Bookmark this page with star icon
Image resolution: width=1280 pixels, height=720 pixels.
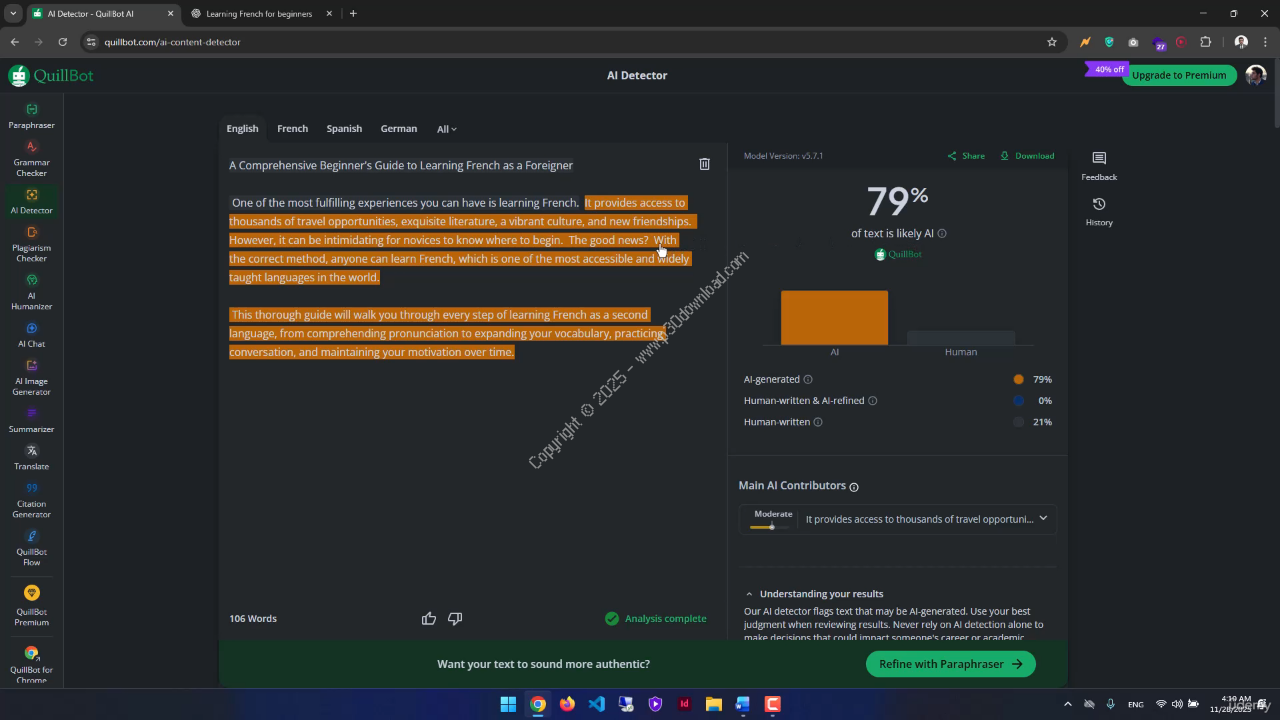(x=1052, y=42)
